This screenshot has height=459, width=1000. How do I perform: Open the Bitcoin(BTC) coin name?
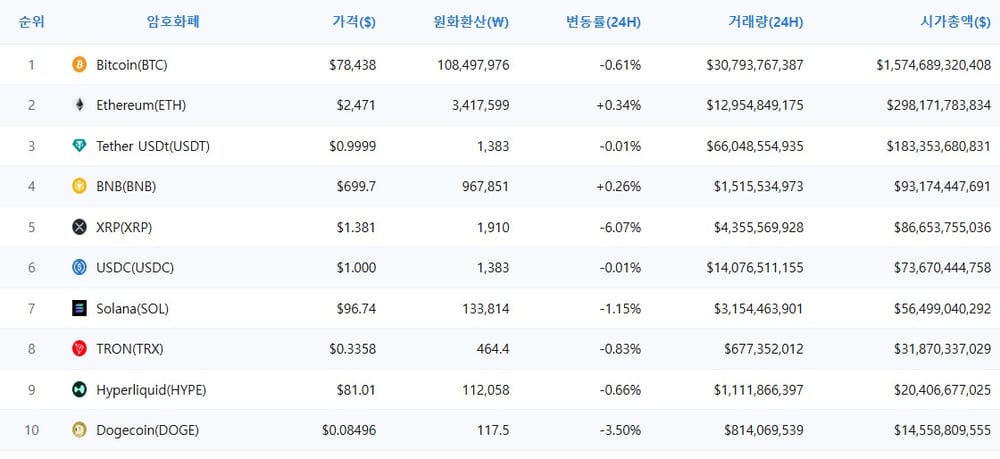(132, 65)
